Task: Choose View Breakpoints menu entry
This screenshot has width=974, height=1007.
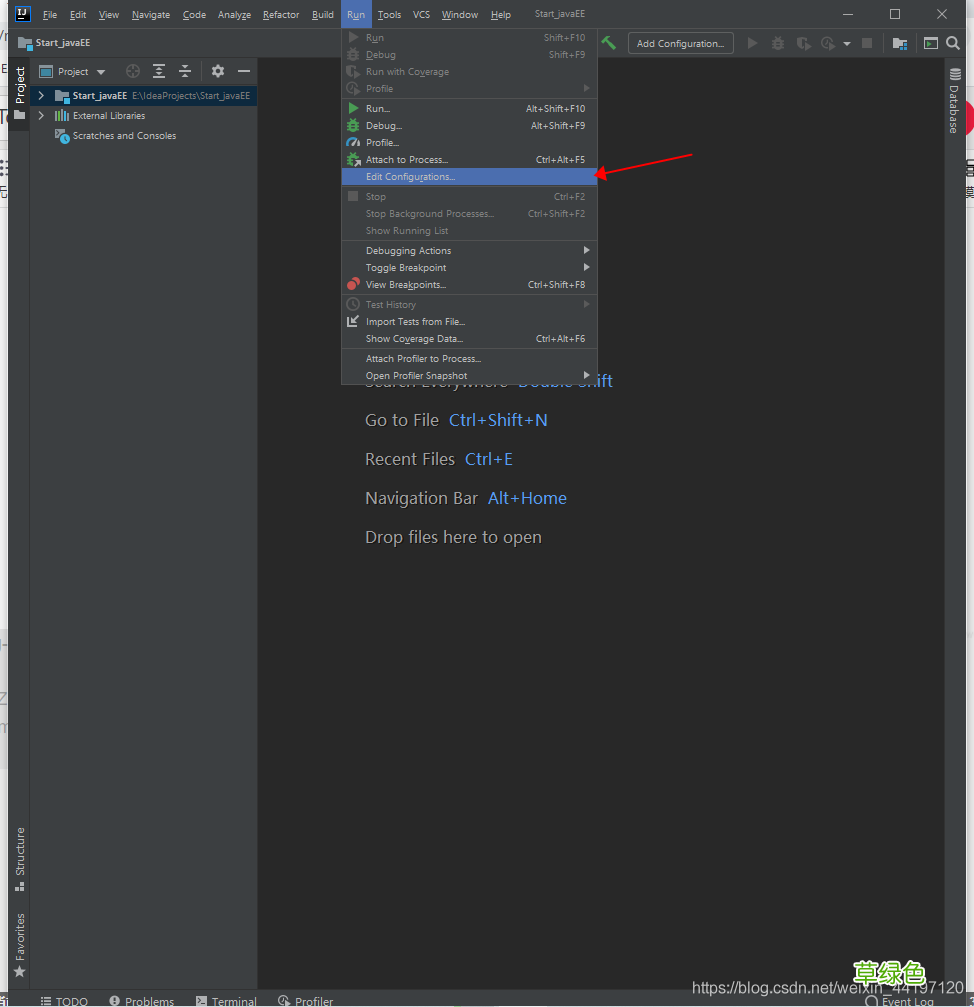Action: pyautogui.click(x=406, y=285)
